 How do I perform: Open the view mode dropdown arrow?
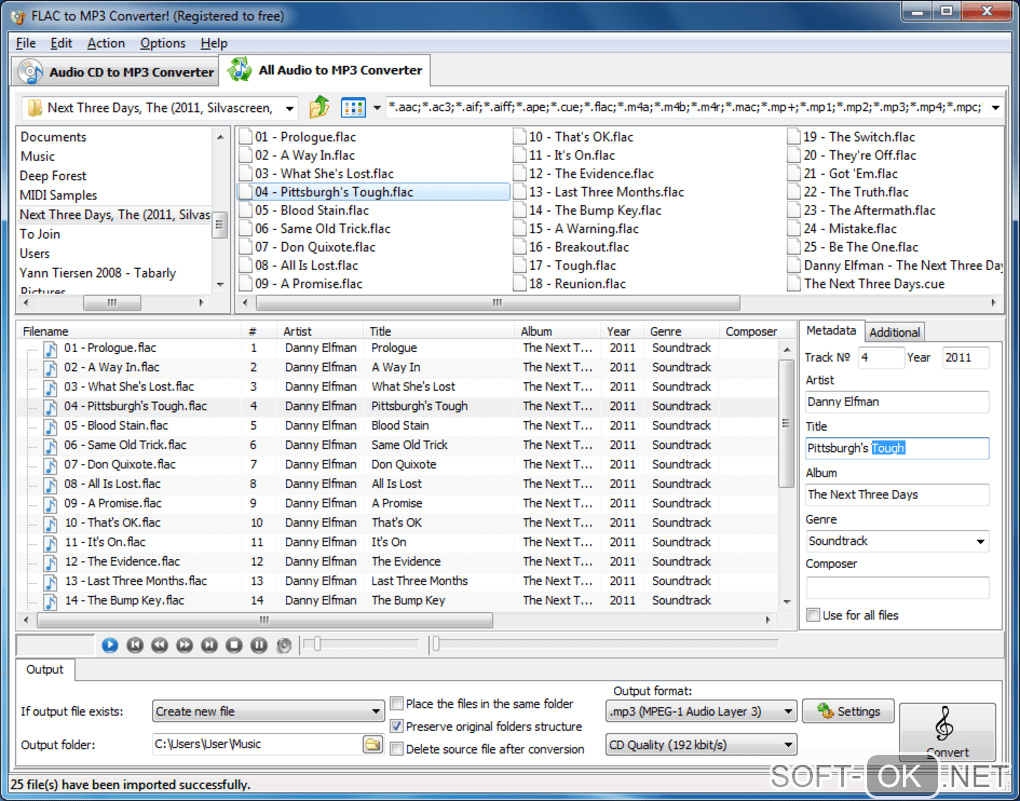tap(377, 108)
